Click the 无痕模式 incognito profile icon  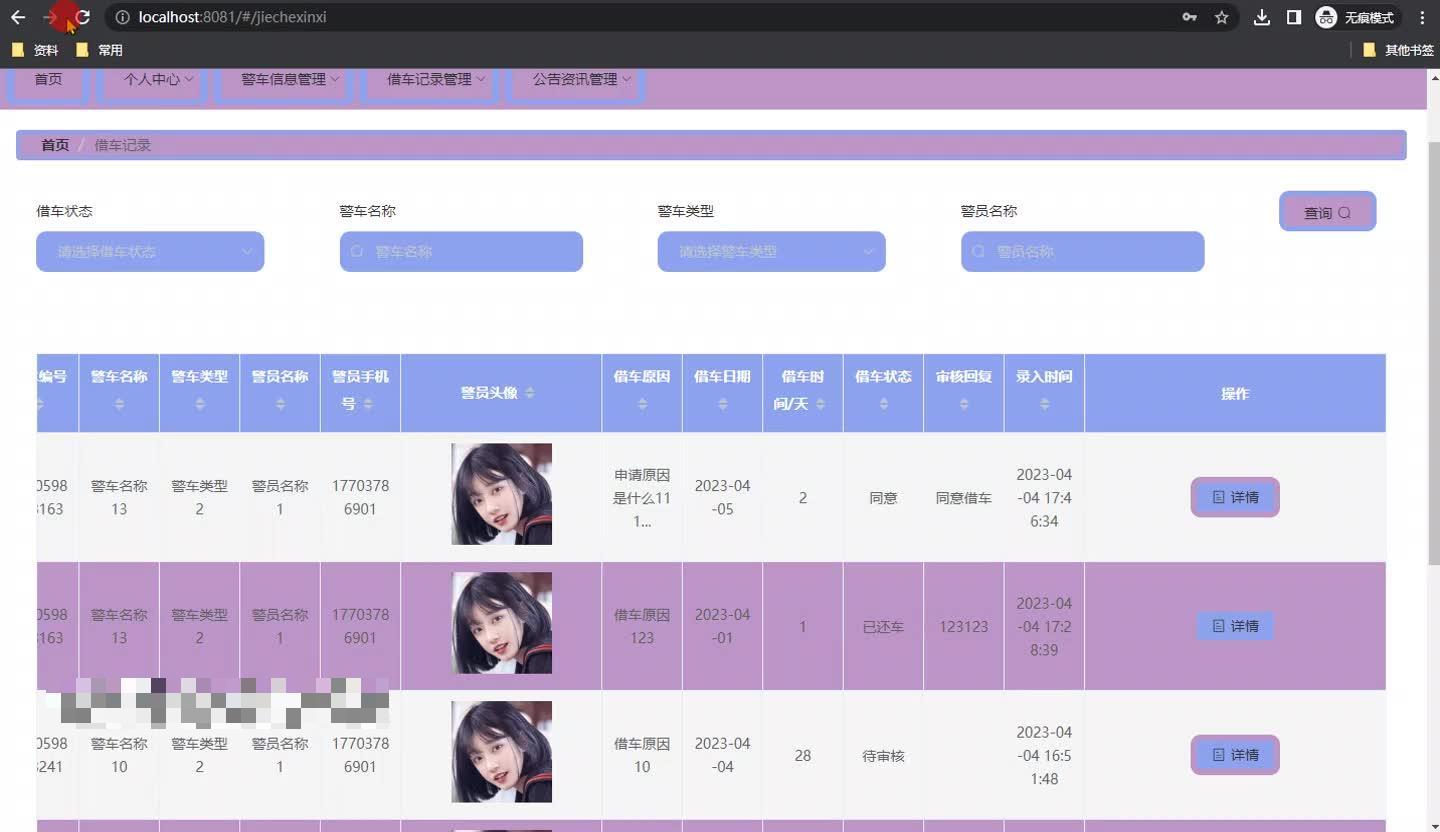[1327, 17]
